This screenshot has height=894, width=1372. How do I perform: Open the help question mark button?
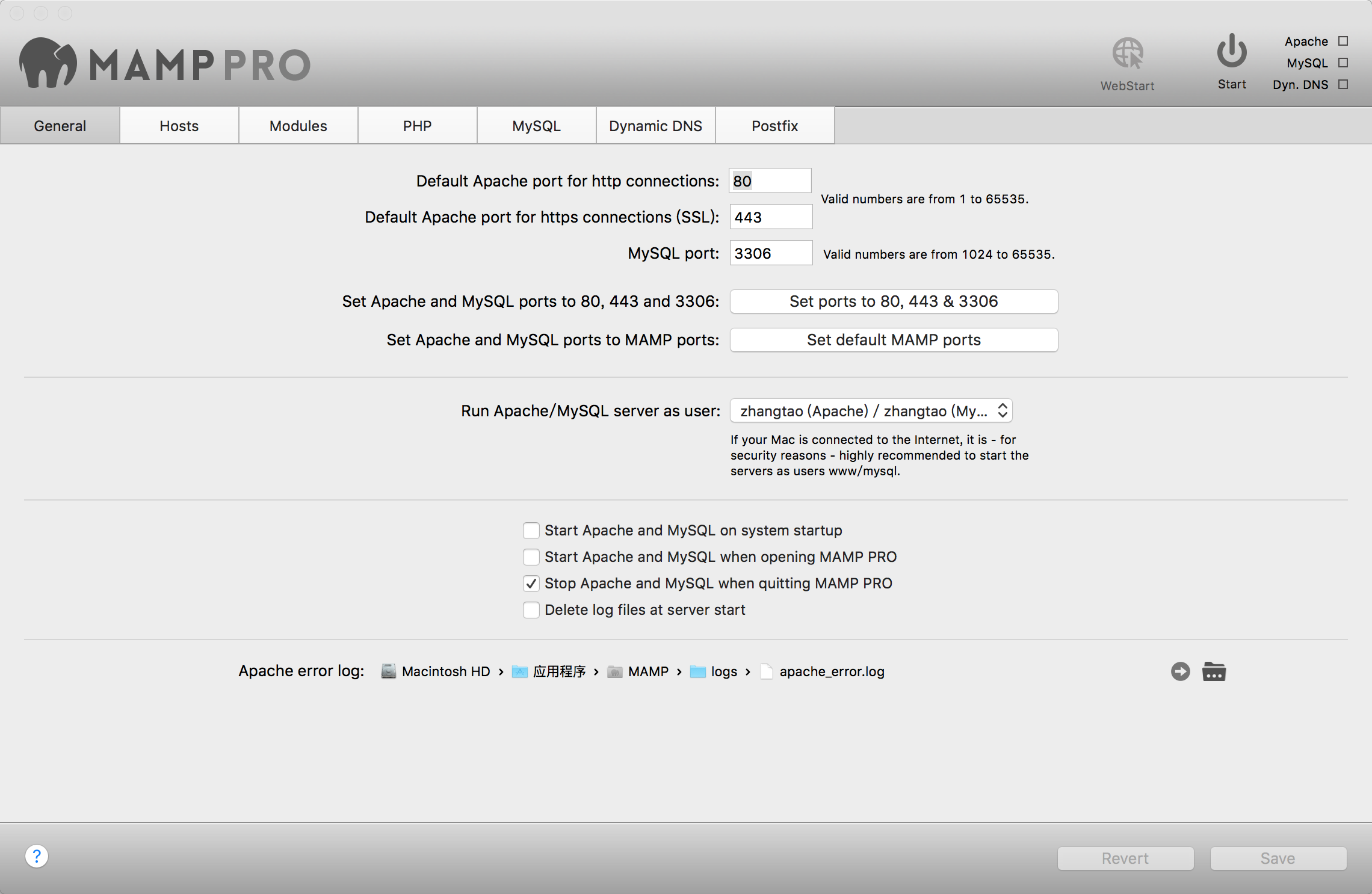click(x=37, y=856)
